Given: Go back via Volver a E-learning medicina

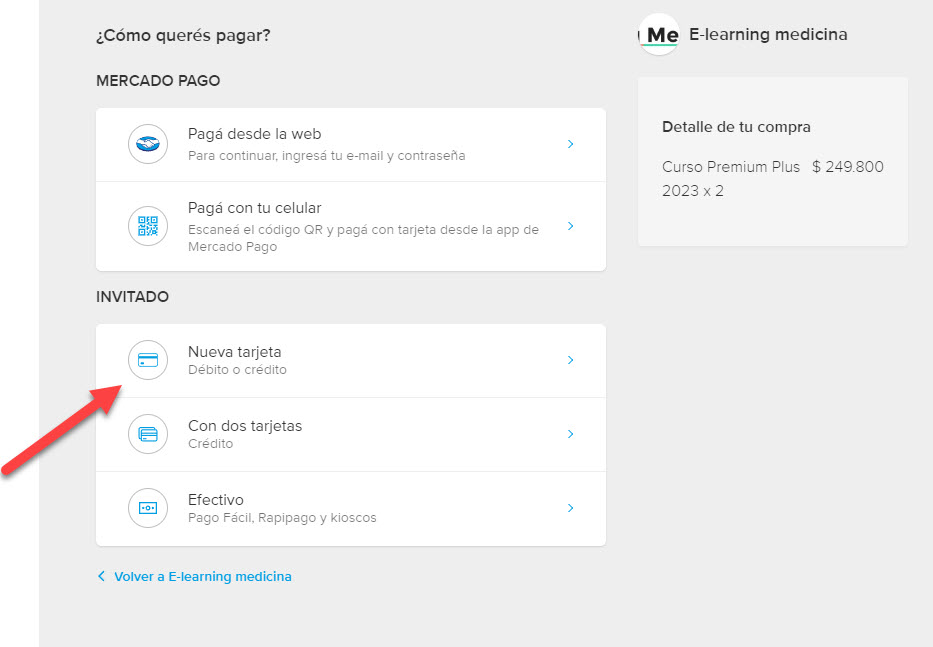Looking at the screenshot, I should [x=203, y=576].
